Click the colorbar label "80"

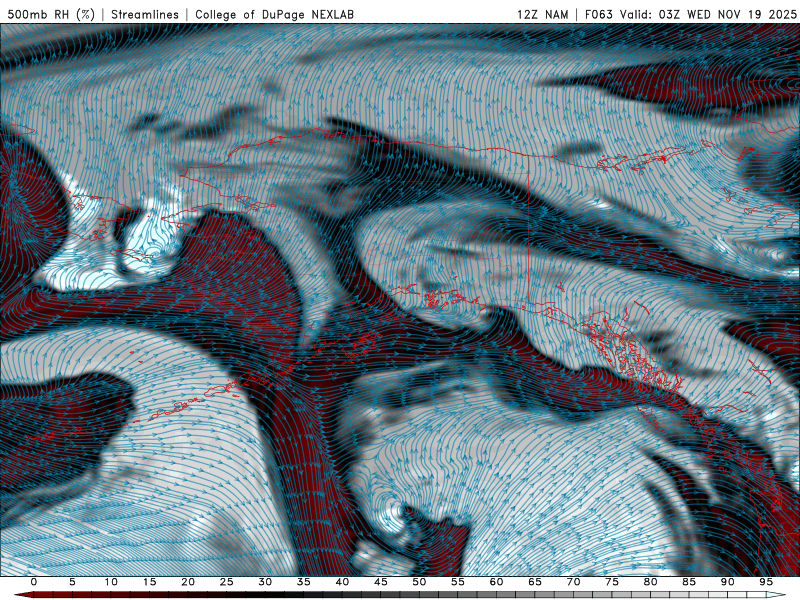click(x=651, y=582)
